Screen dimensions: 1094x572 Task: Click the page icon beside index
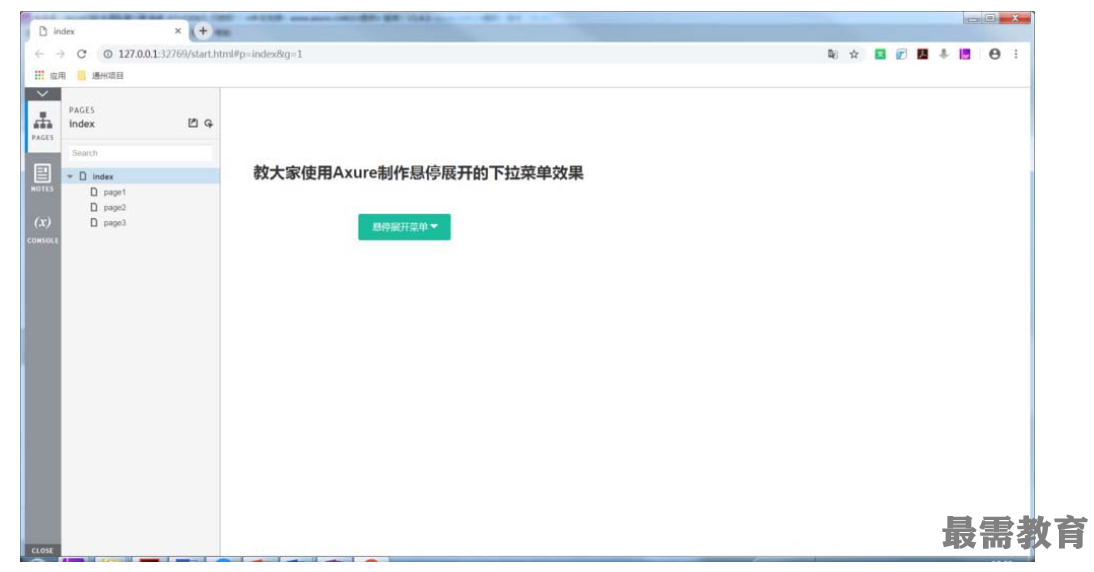(83, 176)
